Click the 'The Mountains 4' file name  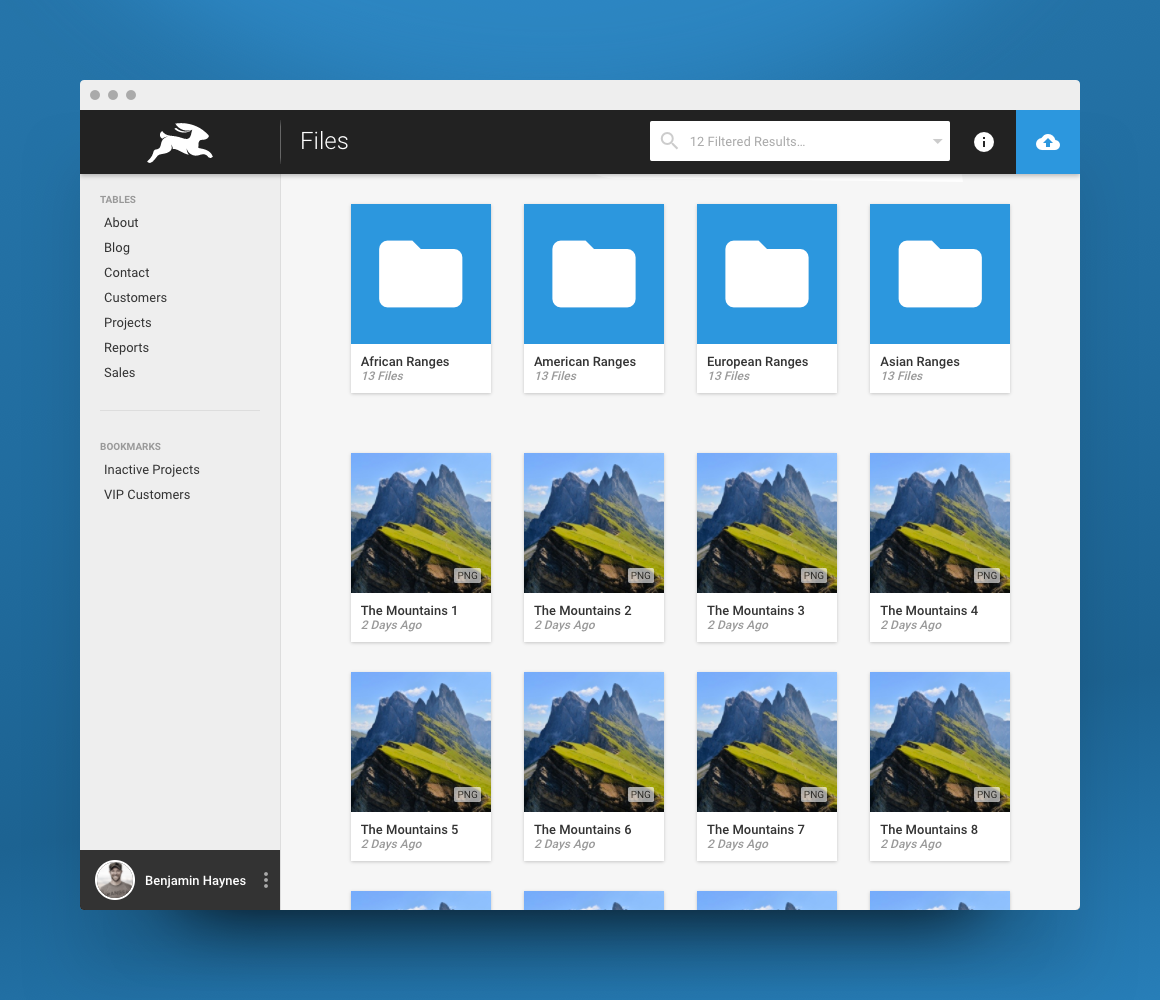tap(929, 611)
